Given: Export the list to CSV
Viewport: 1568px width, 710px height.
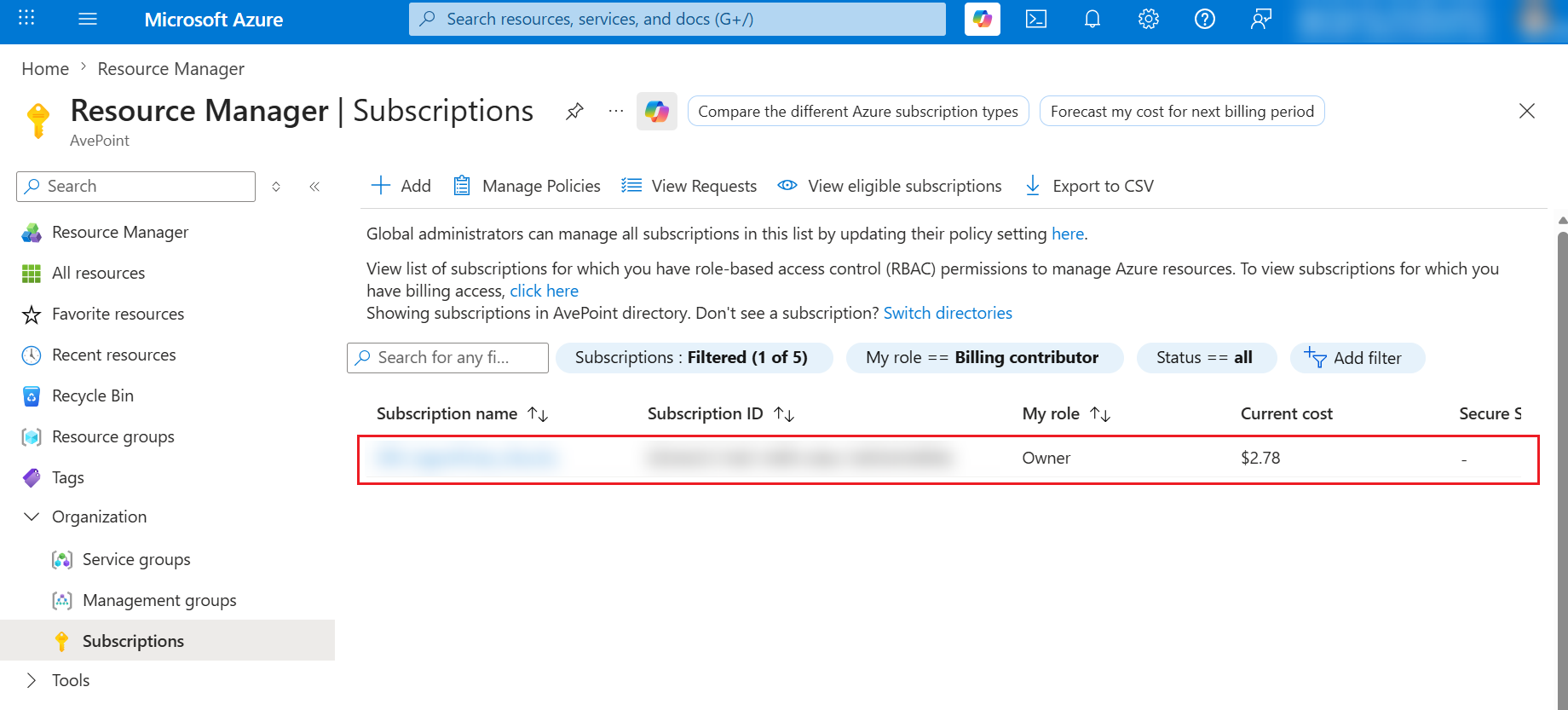Looking at the screenshot, I should (x=1089, y=186).
